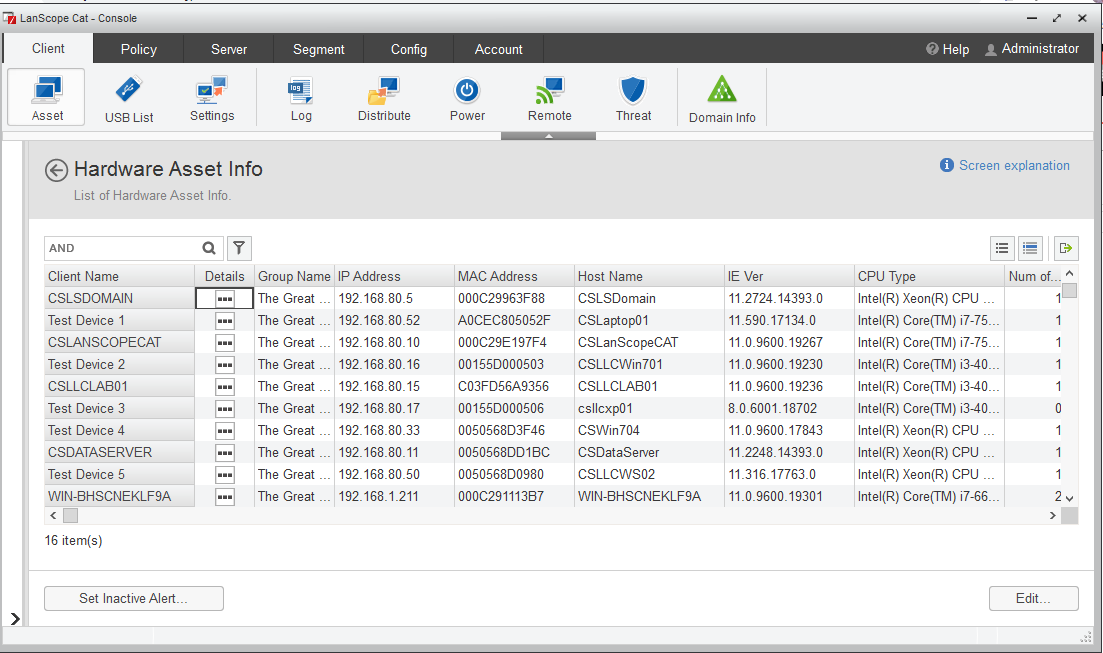
Task: Switch to simple list view
Action: coord(1002,248)
